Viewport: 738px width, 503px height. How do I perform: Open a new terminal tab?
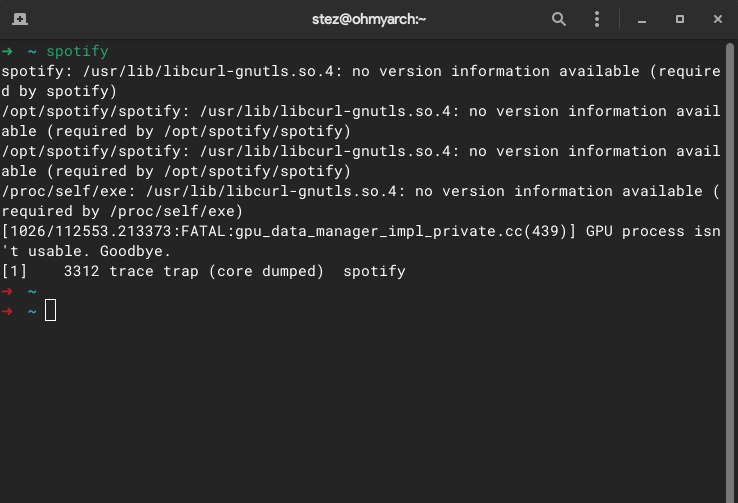[20, 19]
